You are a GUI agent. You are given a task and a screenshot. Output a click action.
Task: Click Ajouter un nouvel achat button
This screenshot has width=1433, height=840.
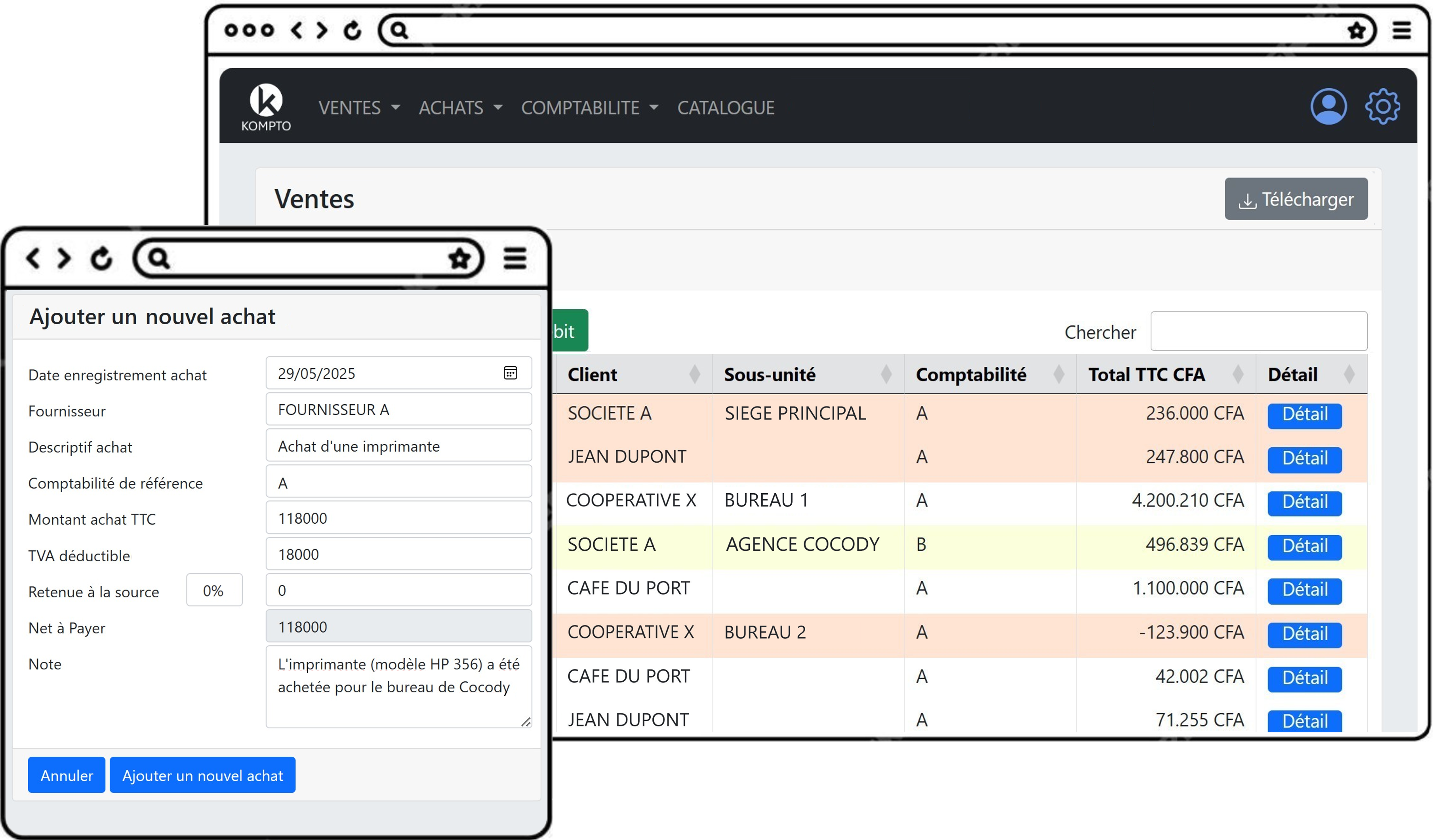coord(202,775)
